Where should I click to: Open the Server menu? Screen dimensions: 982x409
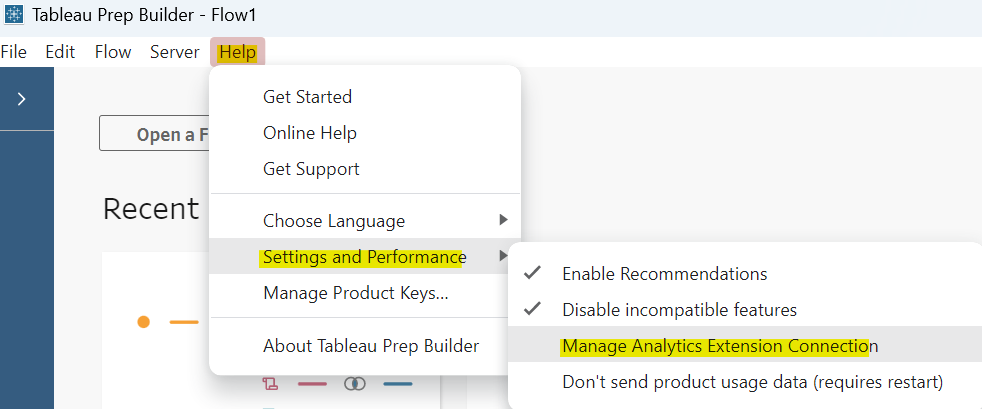(x=175, y=52)
